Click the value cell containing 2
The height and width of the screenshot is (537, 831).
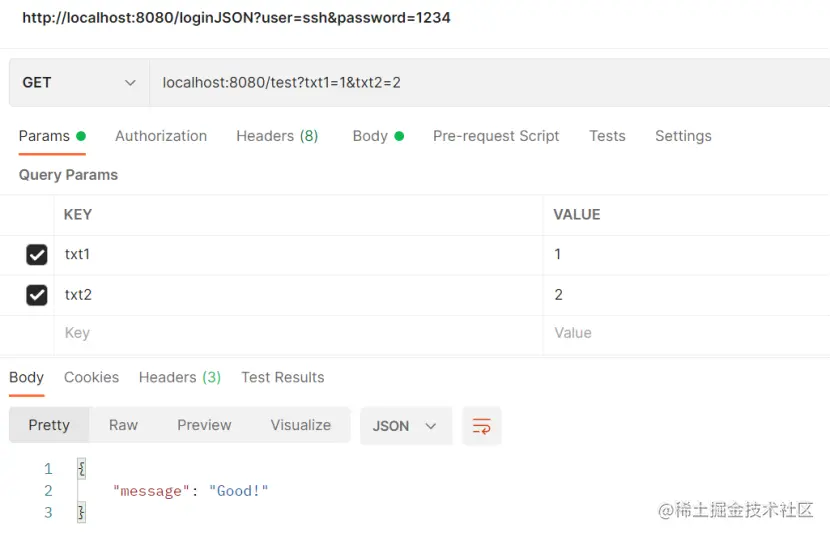coord(686,295)
